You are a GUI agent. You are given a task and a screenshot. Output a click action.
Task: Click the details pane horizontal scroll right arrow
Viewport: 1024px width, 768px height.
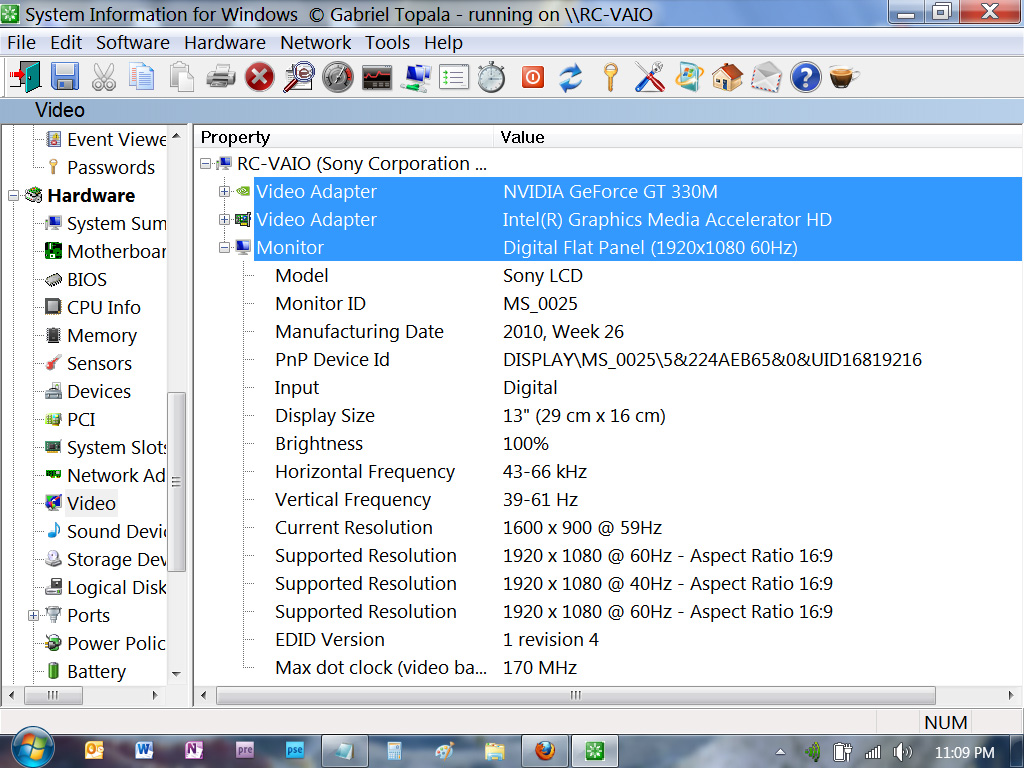point(1011,696)
